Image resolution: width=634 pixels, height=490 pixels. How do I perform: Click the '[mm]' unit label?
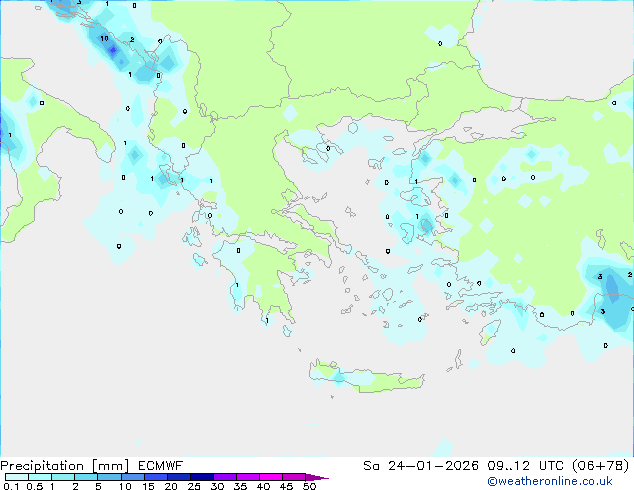coord(110,466)
